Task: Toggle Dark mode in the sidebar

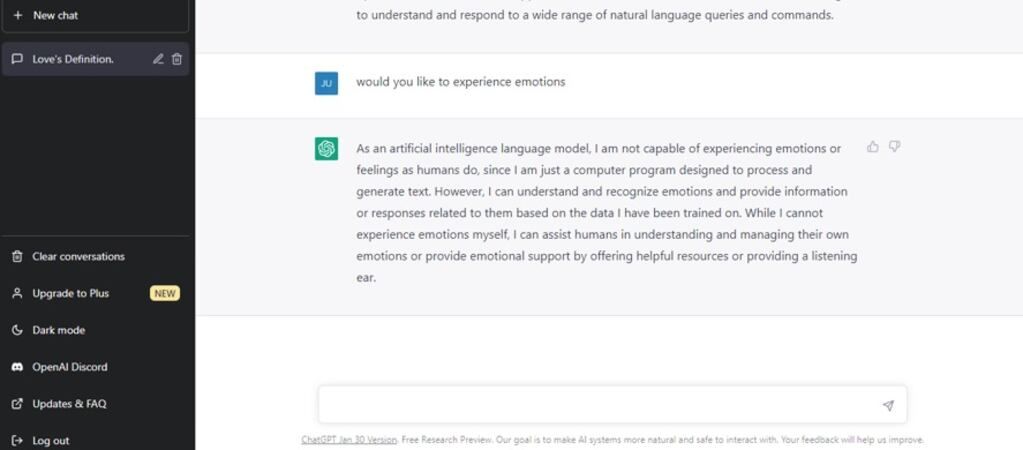Action: (58, 330)
